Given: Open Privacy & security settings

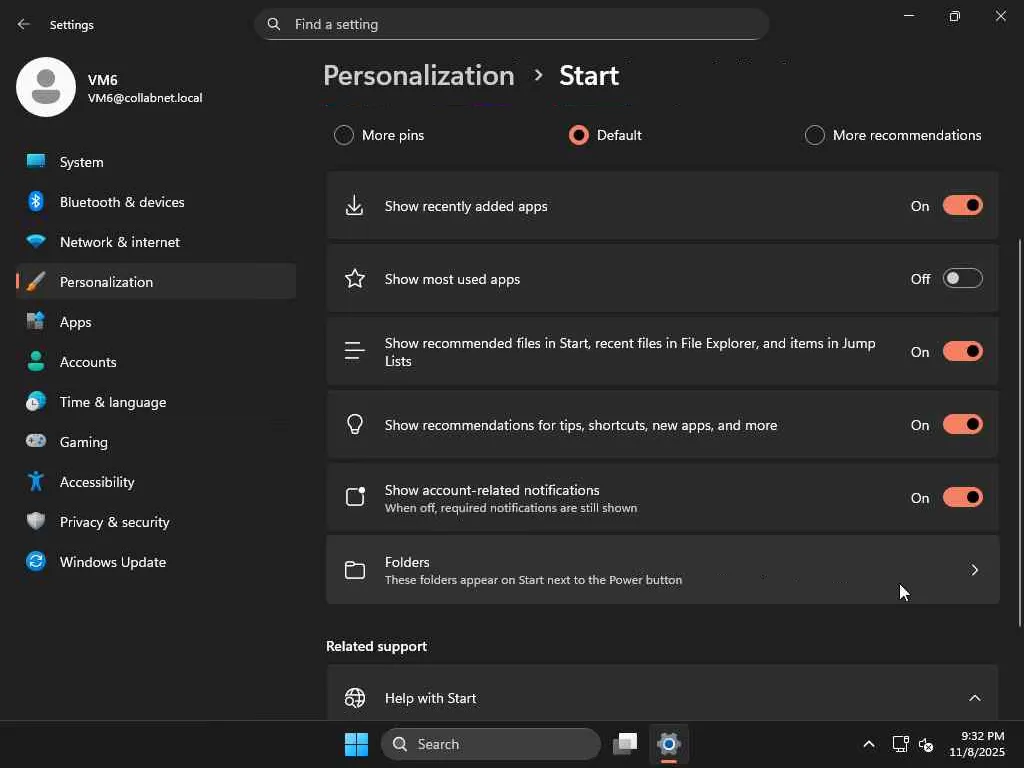Looking at the screenshot, I should (114, 522).
